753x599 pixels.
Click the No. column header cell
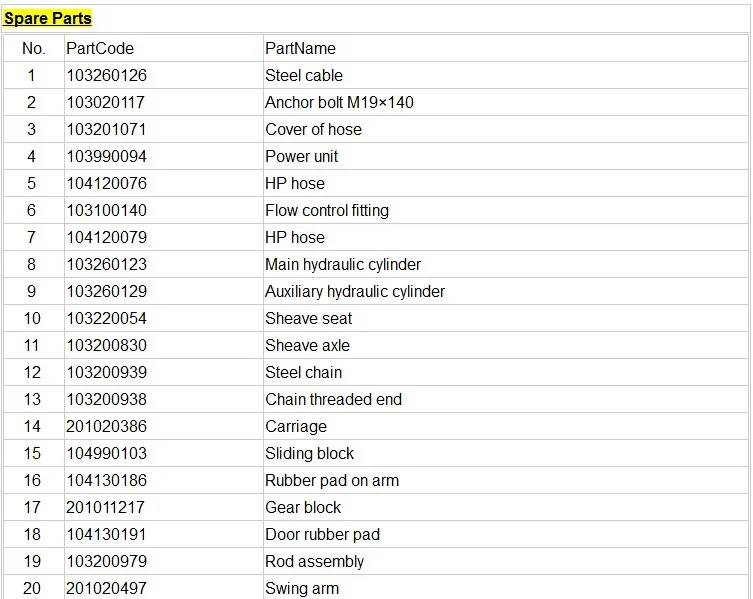point(33,48)
